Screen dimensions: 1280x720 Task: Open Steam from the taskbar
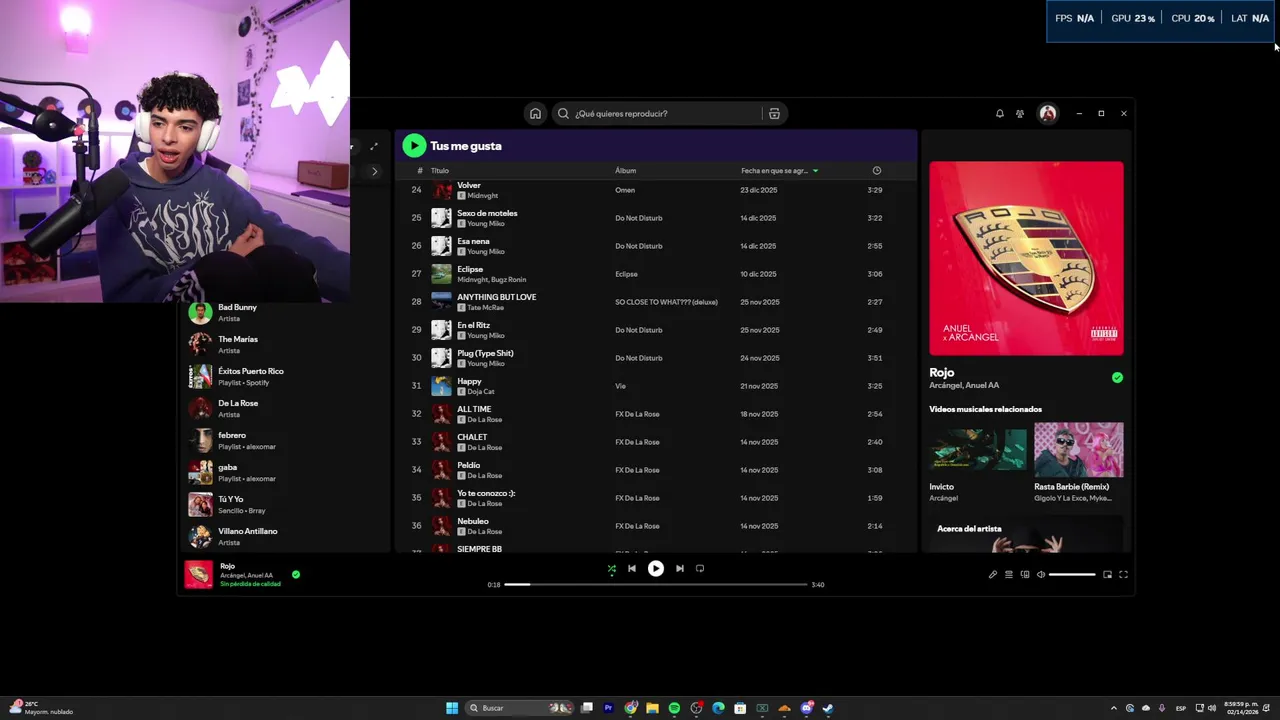pyautogui.click(x=828, y=708)
